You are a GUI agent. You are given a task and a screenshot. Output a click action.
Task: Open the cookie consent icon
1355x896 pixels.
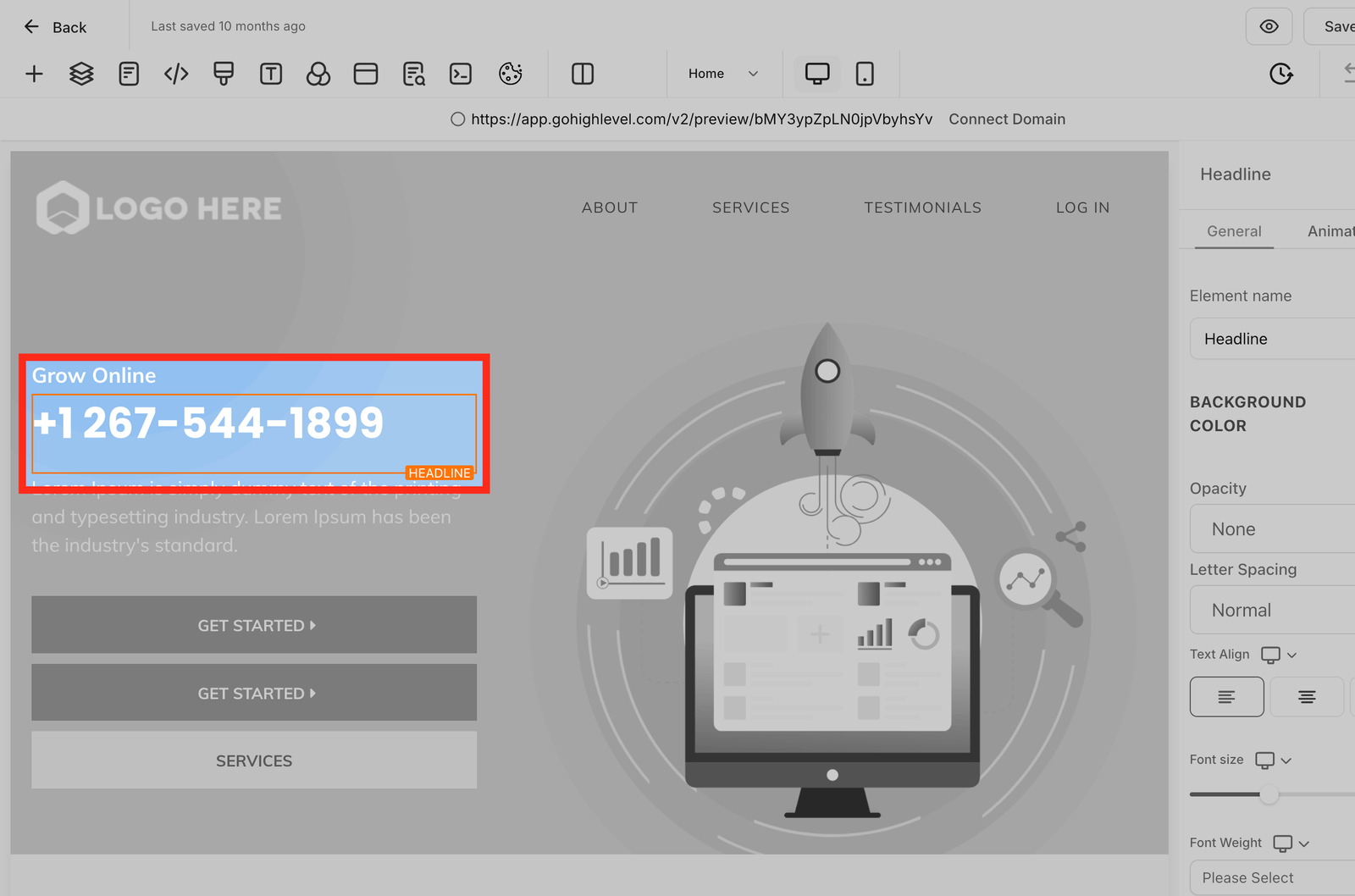tap(510, 75)
